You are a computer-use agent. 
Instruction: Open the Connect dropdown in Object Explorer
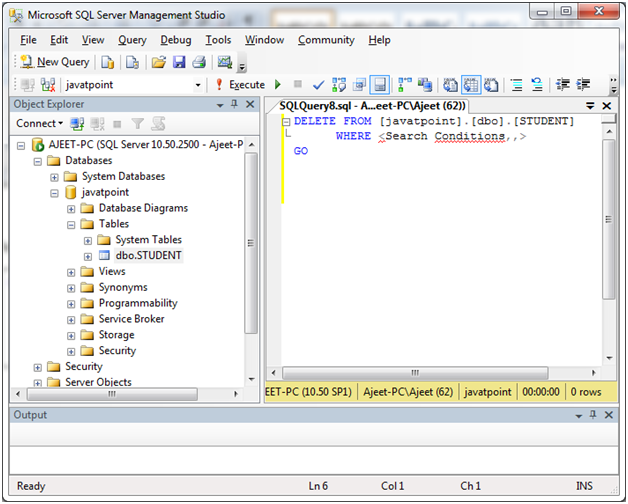[39, 123]
